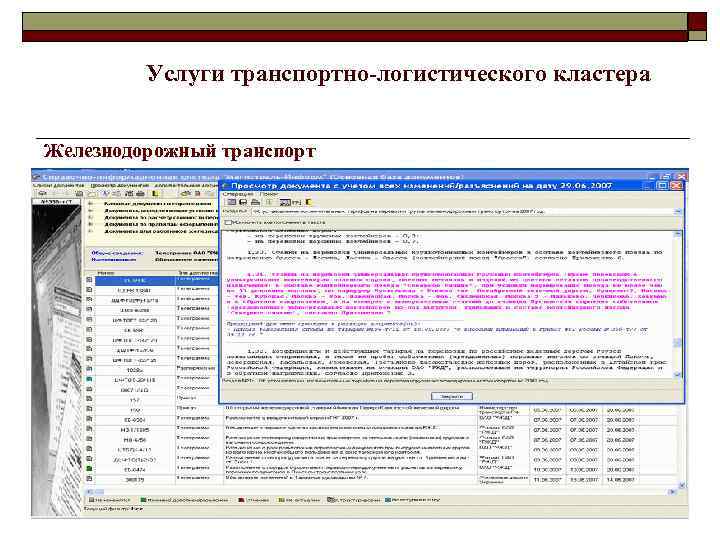Click the down arrow of document text scrollbar
Viewport: 720px width, 540px height.
click(677, 374)
